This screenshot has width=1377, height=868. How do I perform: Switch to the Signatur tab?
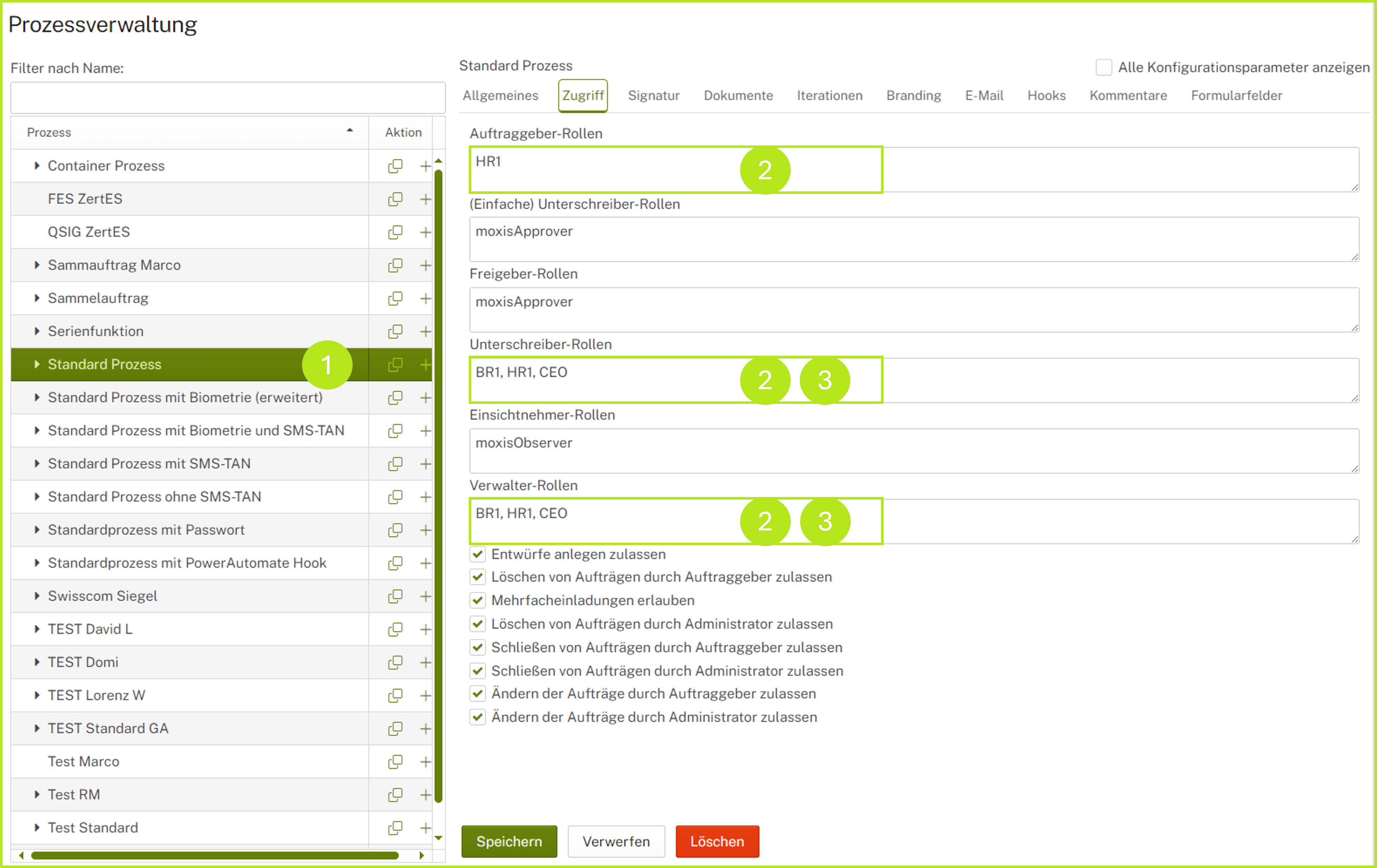(653, 96)
